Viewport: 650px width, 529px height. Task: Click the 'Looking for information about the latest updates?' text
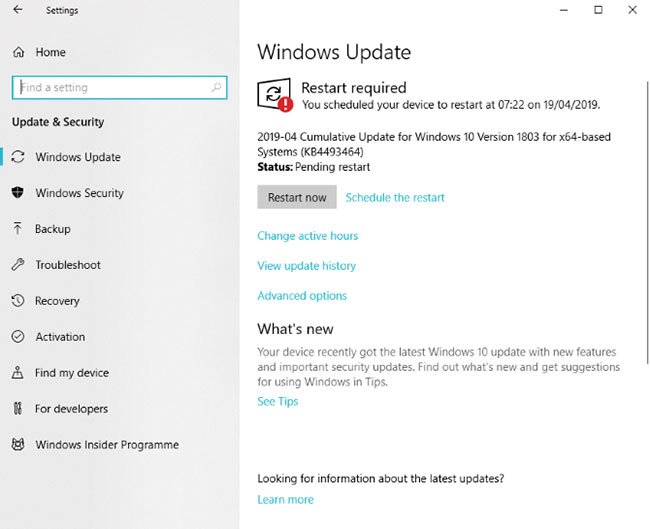(x=381, y=479)
